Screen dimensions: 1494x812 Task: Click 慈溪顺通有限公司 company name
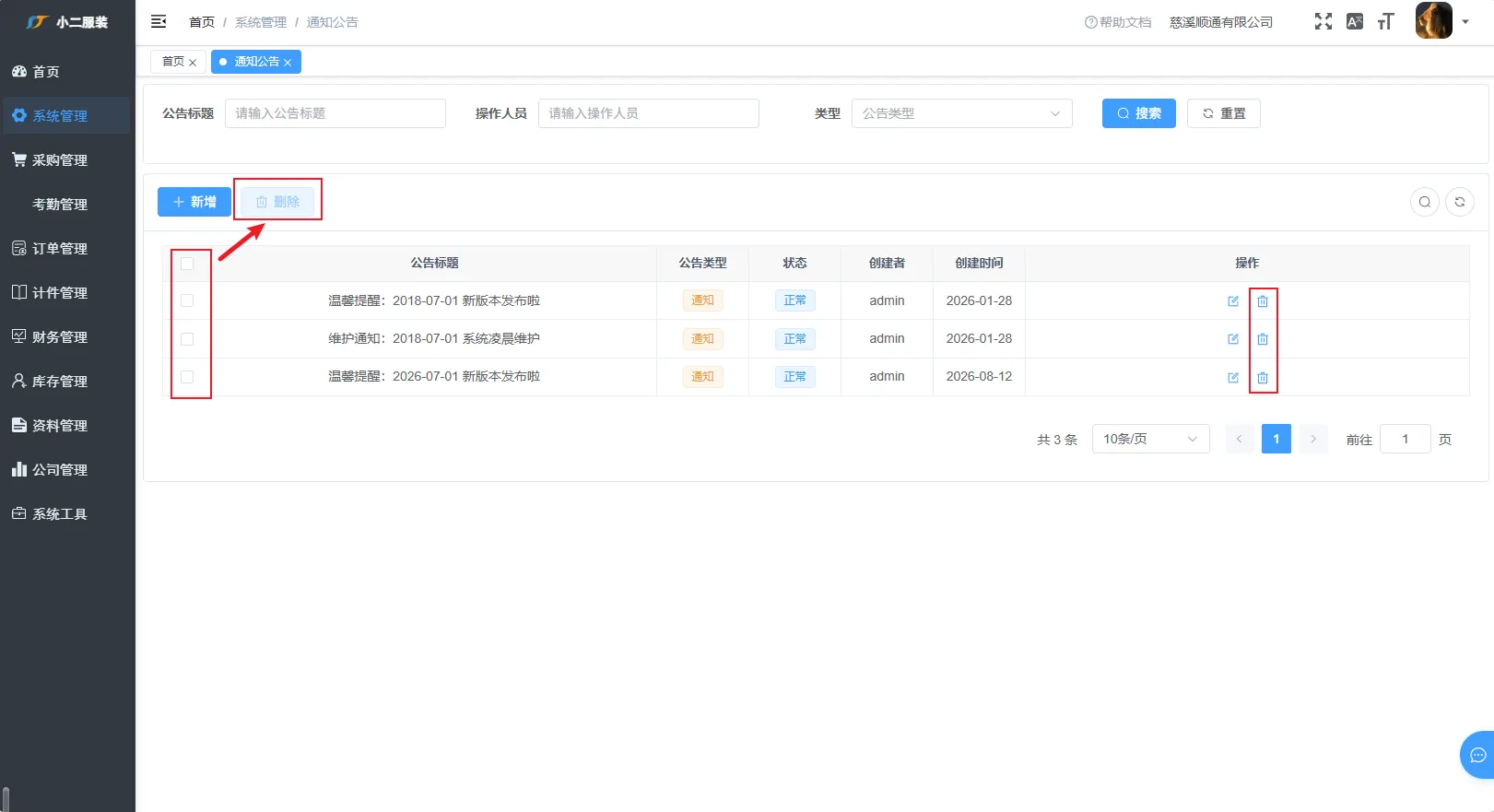click(1221, 22)
